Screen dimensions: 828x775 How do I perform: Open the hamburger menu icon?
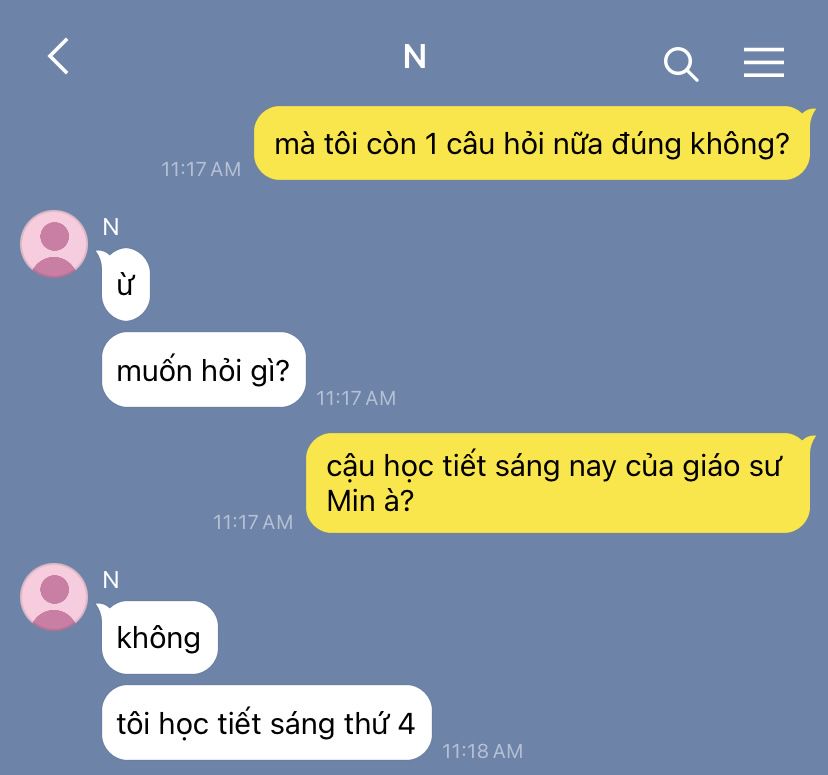[x=764, y=62]
